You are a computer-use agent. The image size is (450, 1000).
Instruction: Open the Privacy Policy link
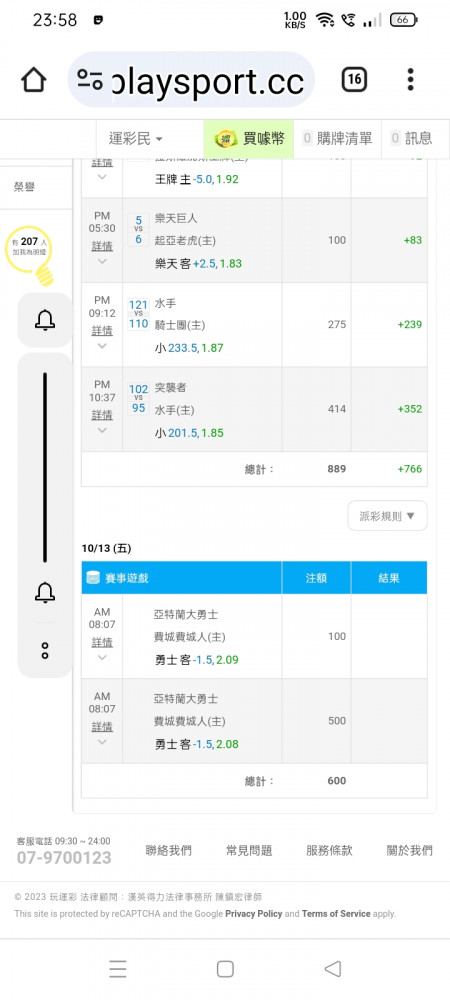[254, 913]
